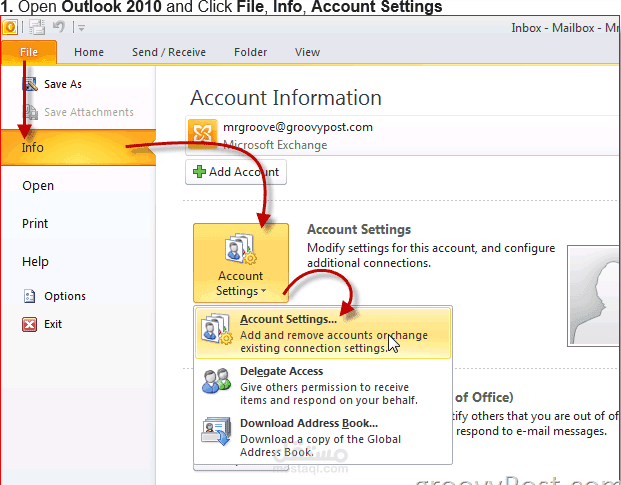Open the File tab
Viewport: 621px width, 485px height.
[x=29, y=52]
